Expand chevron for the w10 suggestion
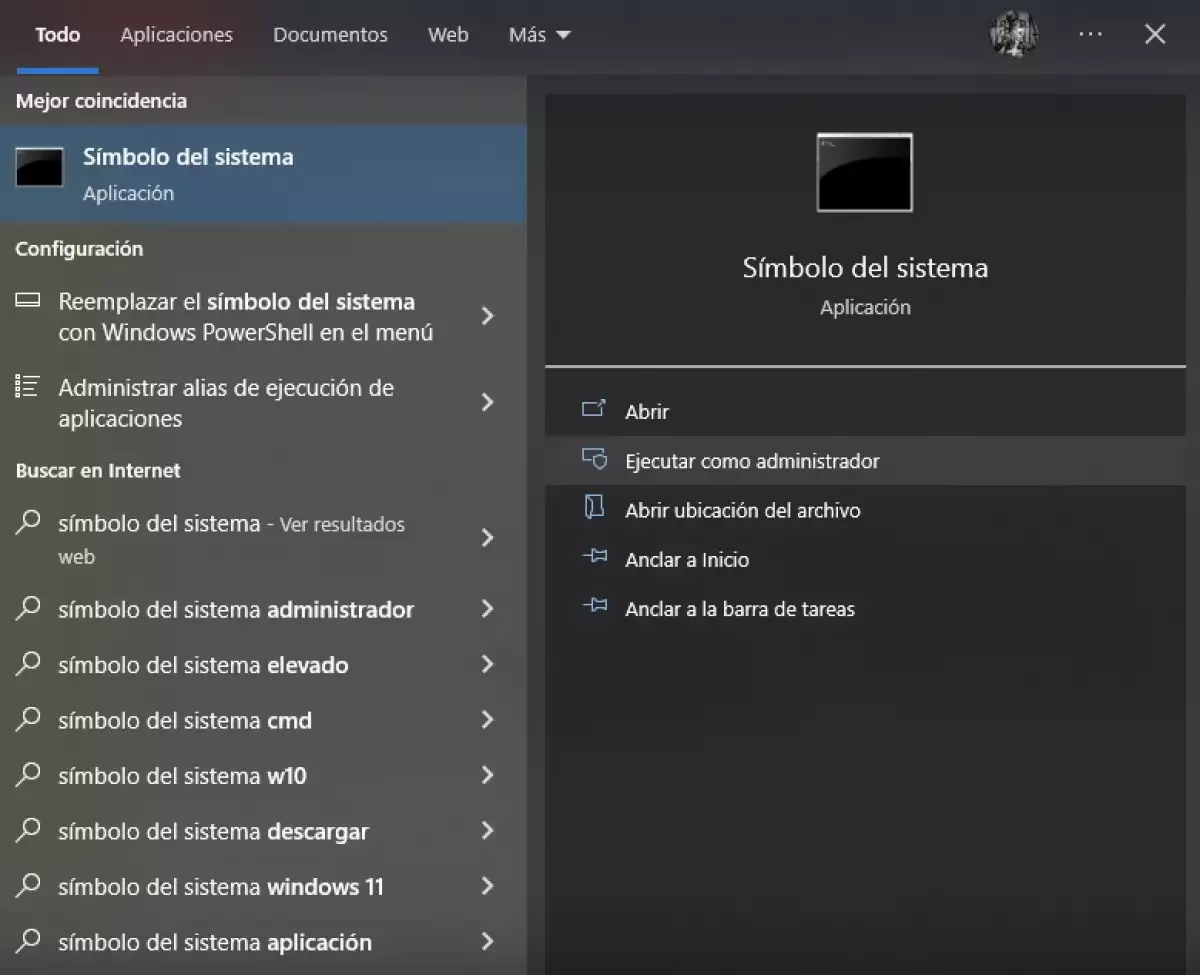 pos(488,775)
